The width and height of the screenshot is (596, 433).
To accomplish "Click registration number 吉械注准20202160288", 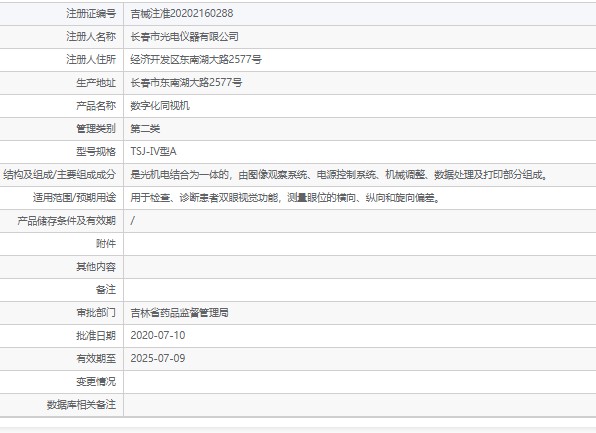I will click(x=182, y=14).
